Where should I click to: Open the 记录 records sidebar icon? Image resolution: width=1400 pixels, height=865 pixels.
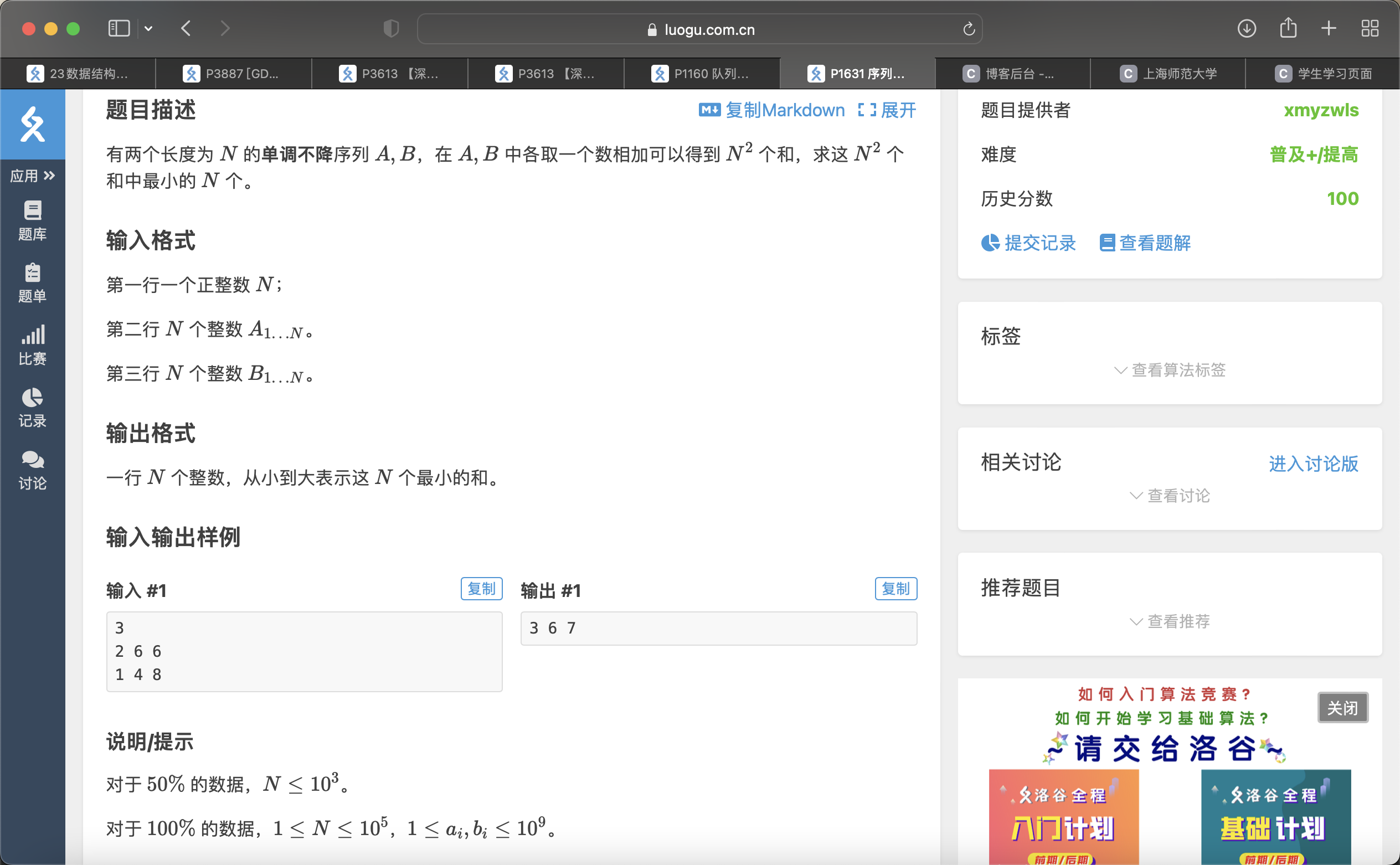(x=32, y=408)
